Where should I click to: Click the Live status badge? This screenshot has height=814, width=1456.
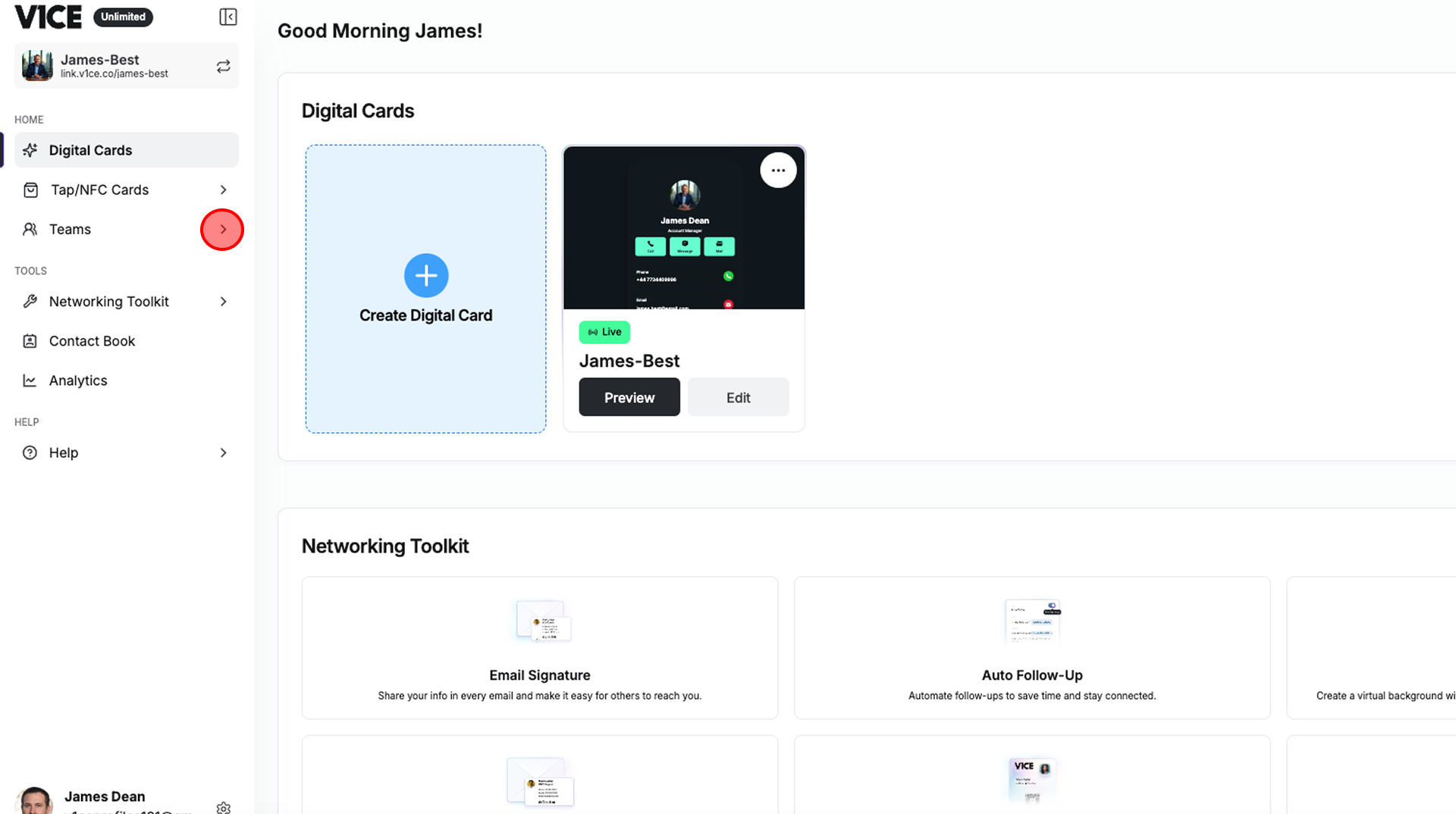coord(604,332)
